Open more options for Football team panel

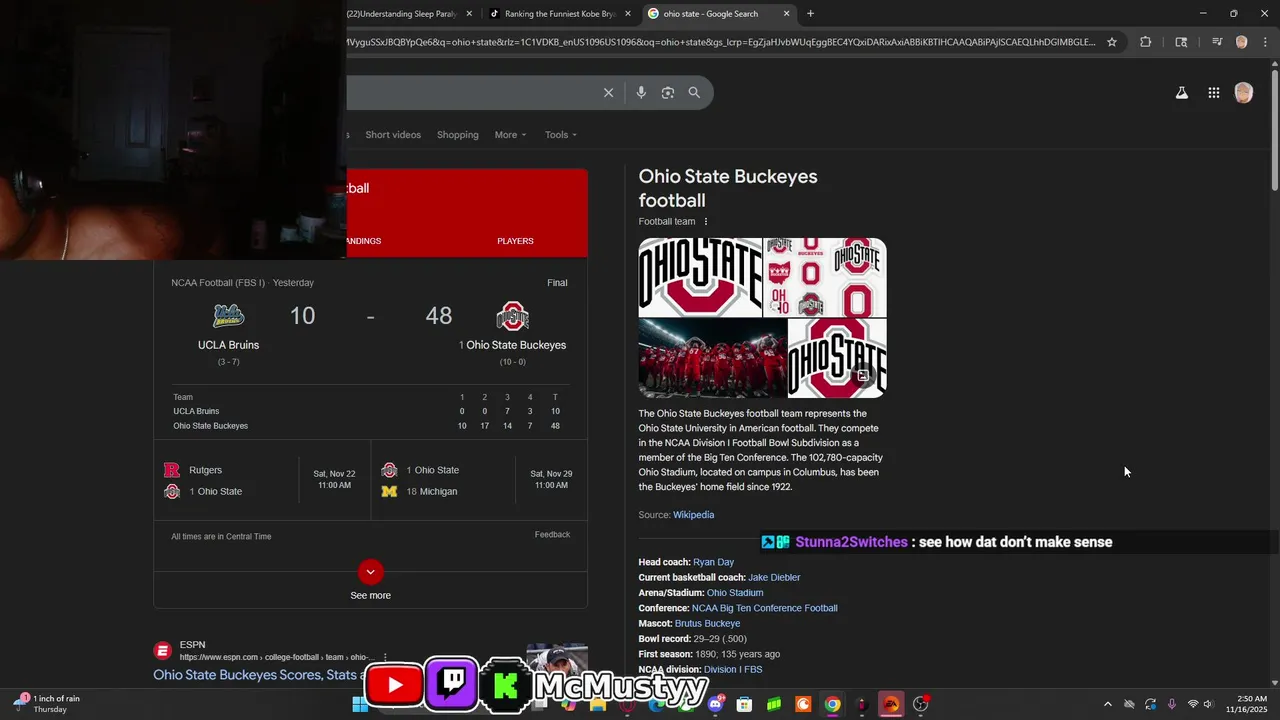[x=705, y=222]
